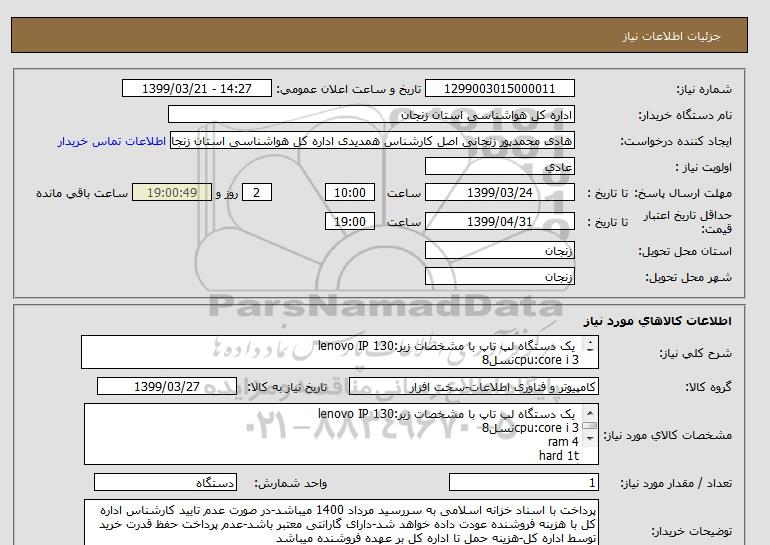The width and height of the screenshot is (770, 545).
Task: Click the header title جزئیات اطلاعات نیاز
Action: click(671, 36)
